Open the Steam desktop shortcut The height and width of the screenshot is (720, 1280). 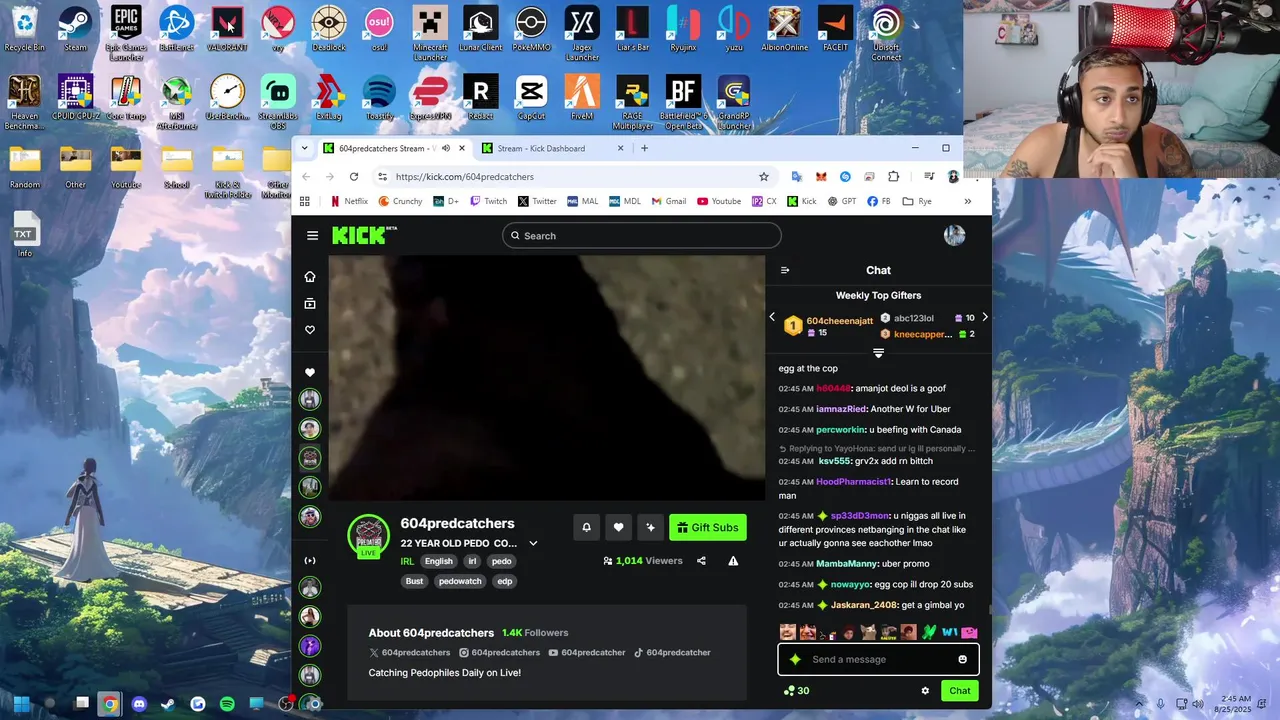tap(75, 29)
